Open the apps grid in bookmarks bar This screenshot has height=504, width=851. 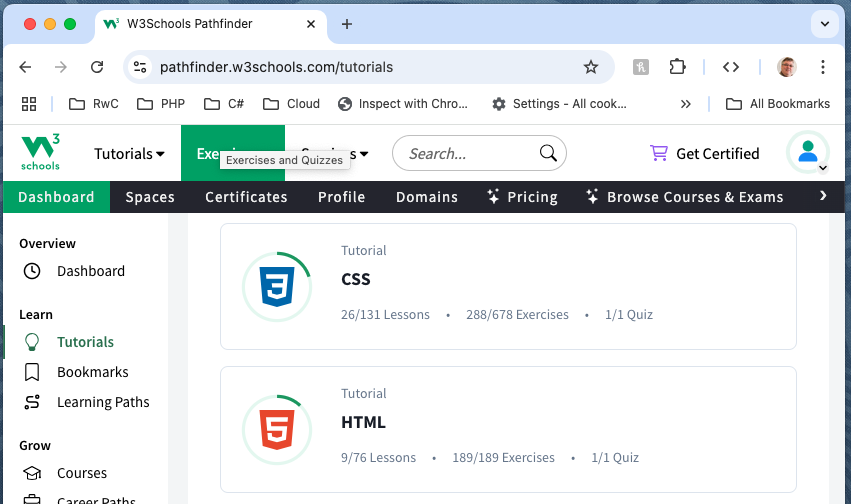tap(29, 104)
